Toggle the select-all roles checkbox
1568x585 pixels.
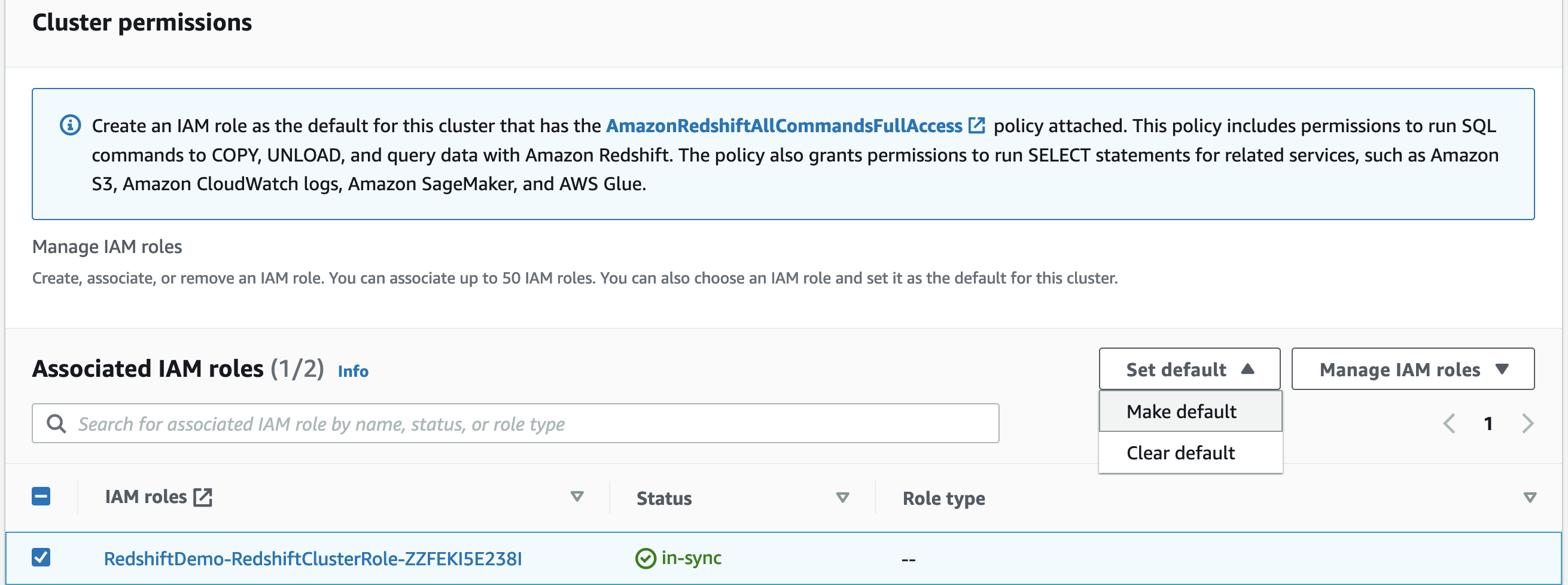click(41, 496)
